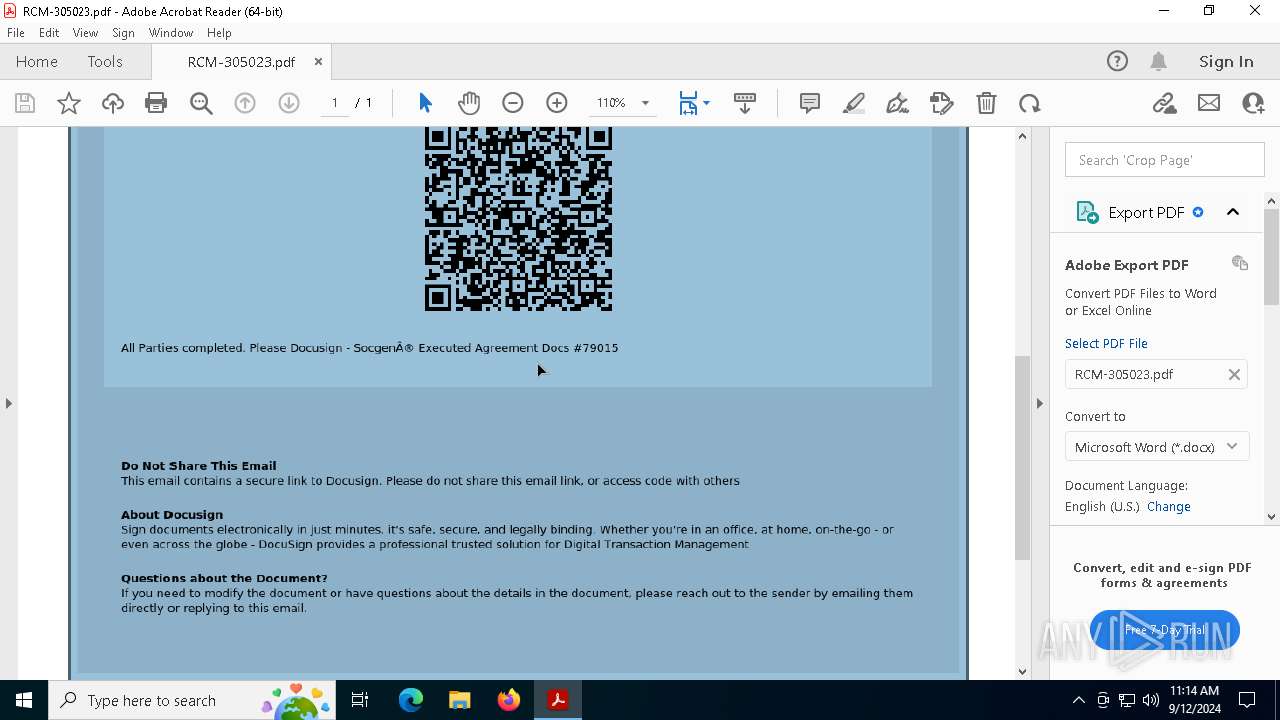
Task: Delete with the trash icon
Action: (x=986, y=103)
